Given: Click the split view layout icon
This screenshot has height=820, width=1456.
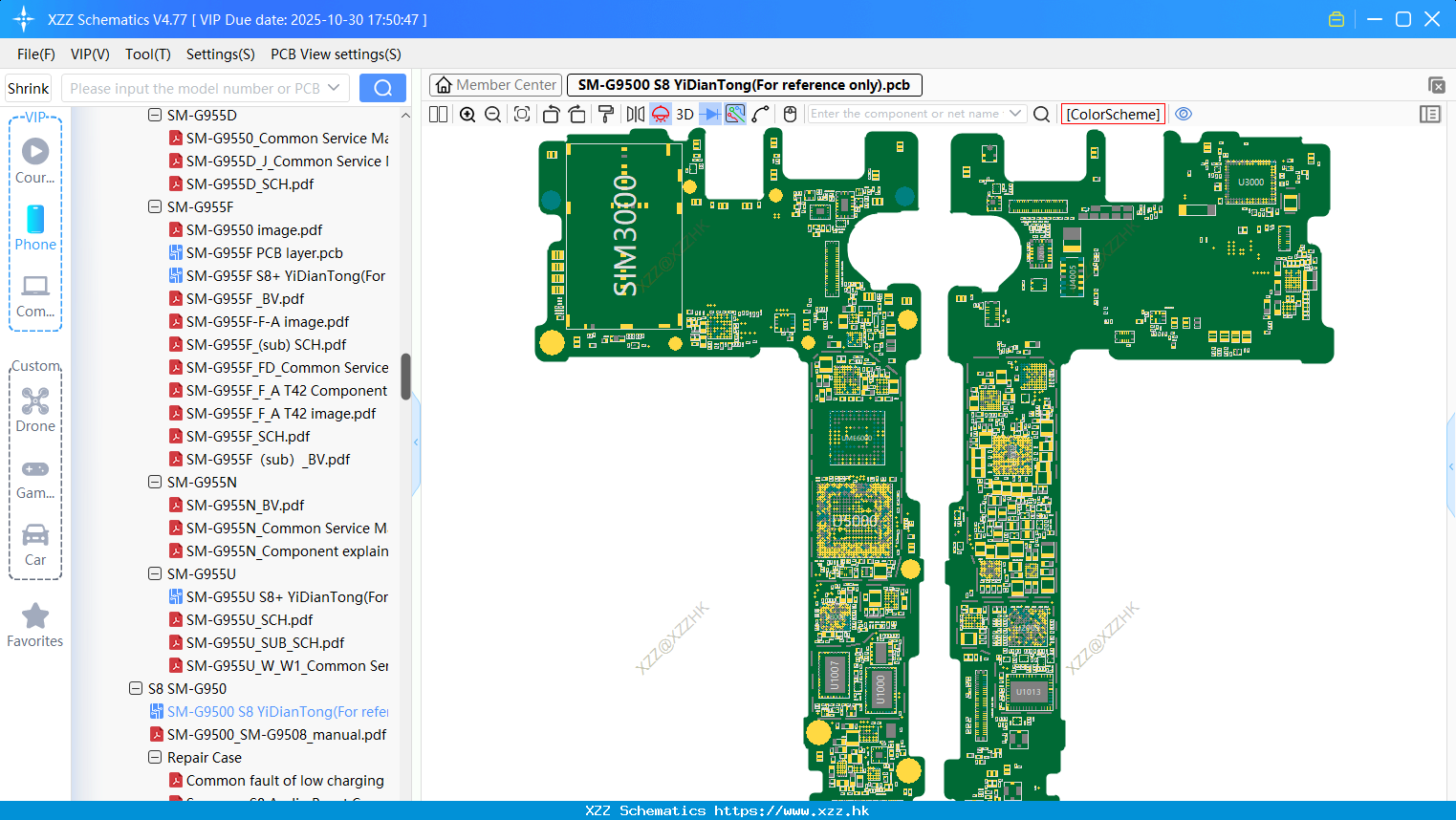Looking at the screenshot, I should pyautogui.click(x=438, y=114).
